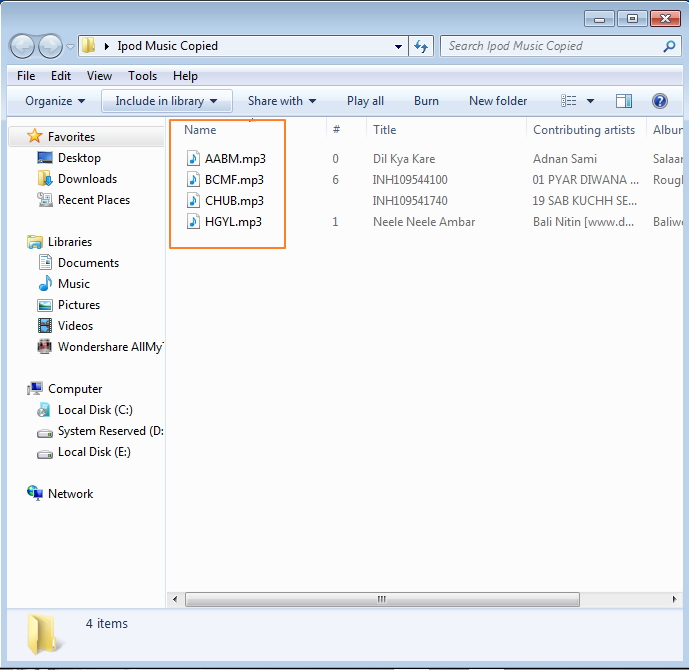The height and width of the screenshot is (670, 689).
Task: Toggle the preview pane icon
Action: click(624, 101)
